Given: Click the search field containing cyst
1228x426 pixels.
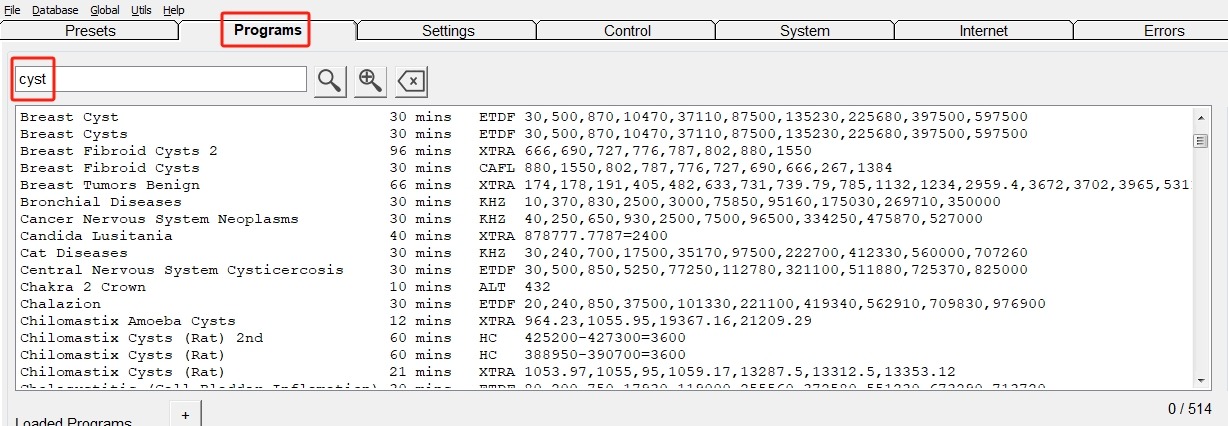Looking at the screenshot, I should pos(160,79).
